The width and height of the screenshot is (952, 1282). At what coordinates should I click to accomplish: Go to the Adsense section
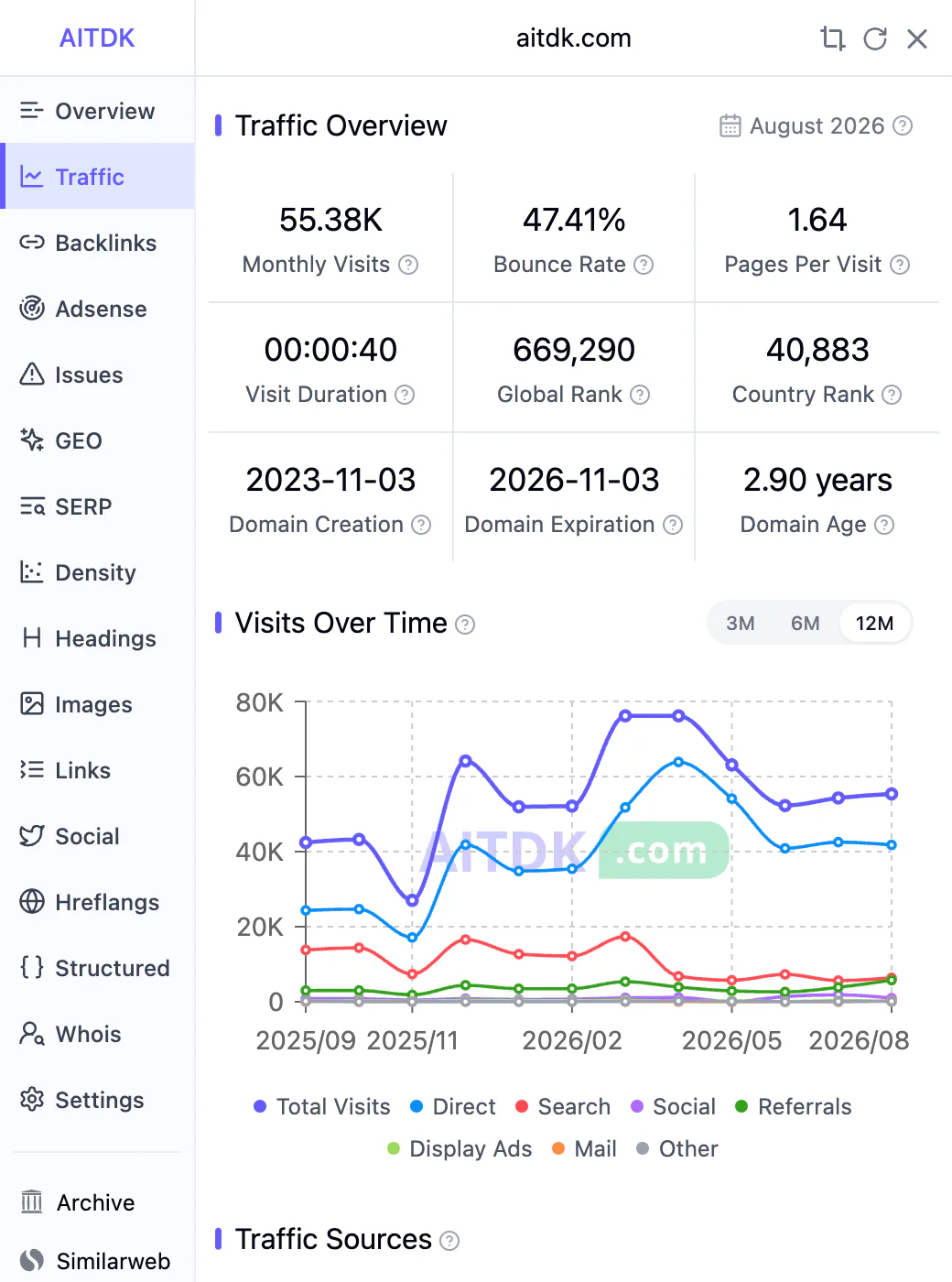pos(97,309)
